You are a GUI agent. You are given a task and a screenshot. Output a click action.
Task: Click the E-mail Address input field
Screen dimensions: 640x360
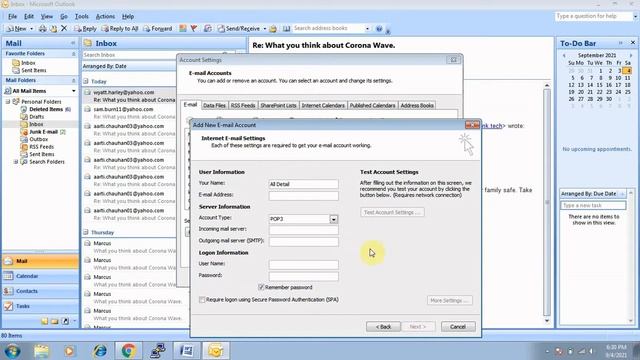tap(303, 196)
